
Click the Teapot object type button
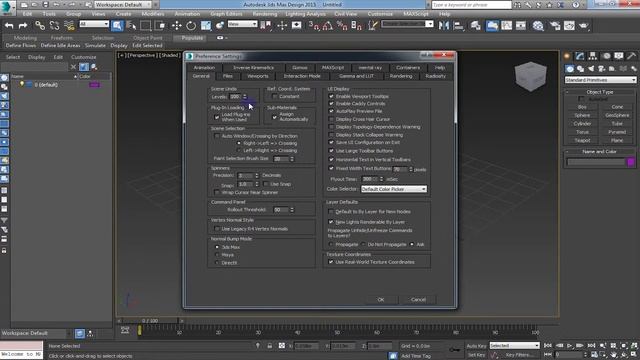[x=582, y=140]
